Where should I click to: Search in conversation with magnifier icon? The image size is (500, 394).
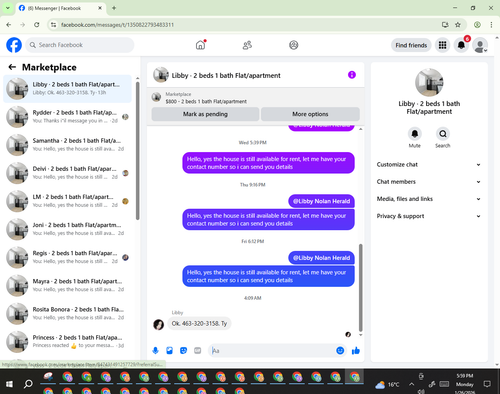[443, 134]
